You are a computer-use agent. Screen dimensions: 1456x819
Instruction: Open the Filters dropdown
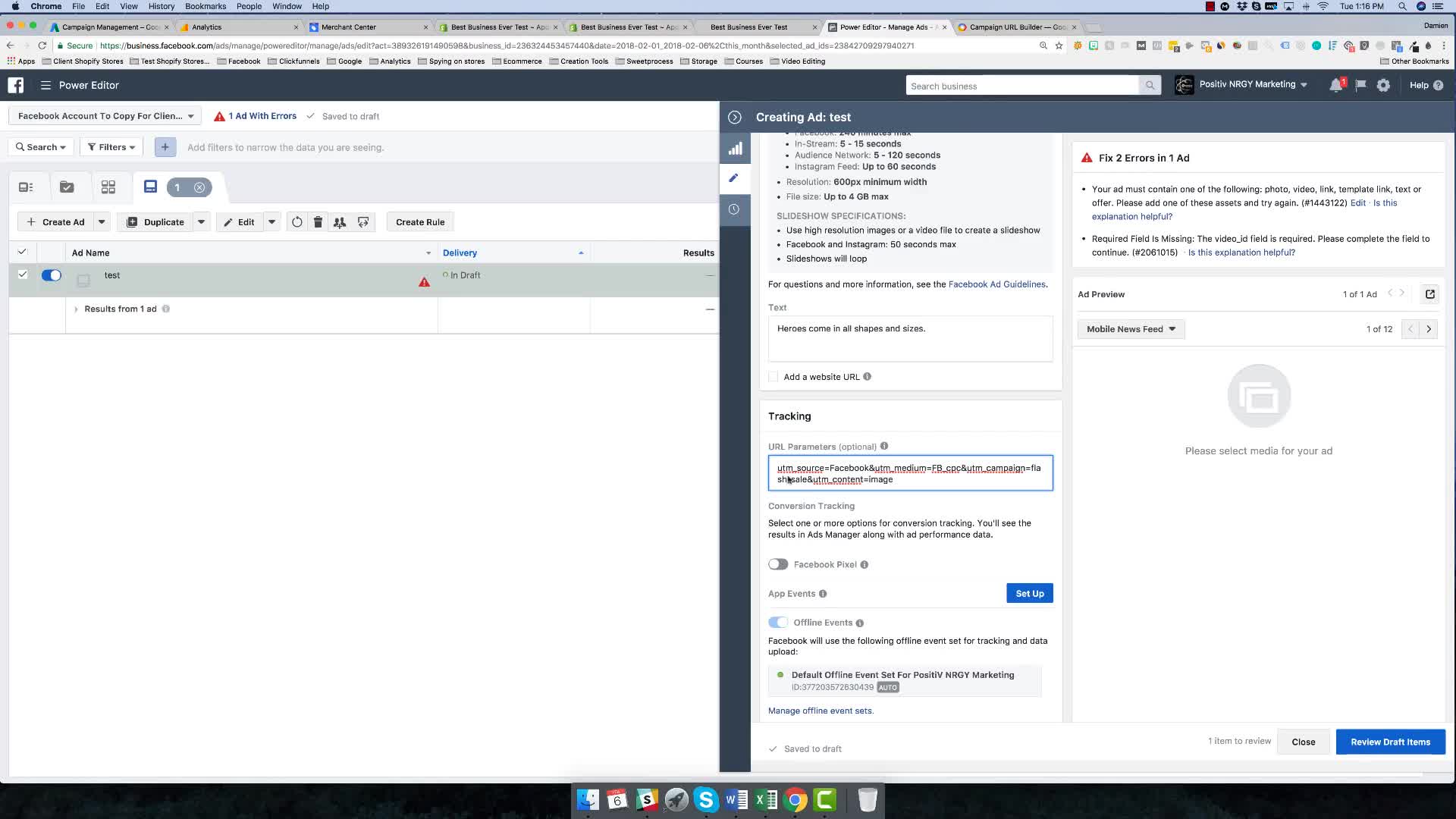111,147
